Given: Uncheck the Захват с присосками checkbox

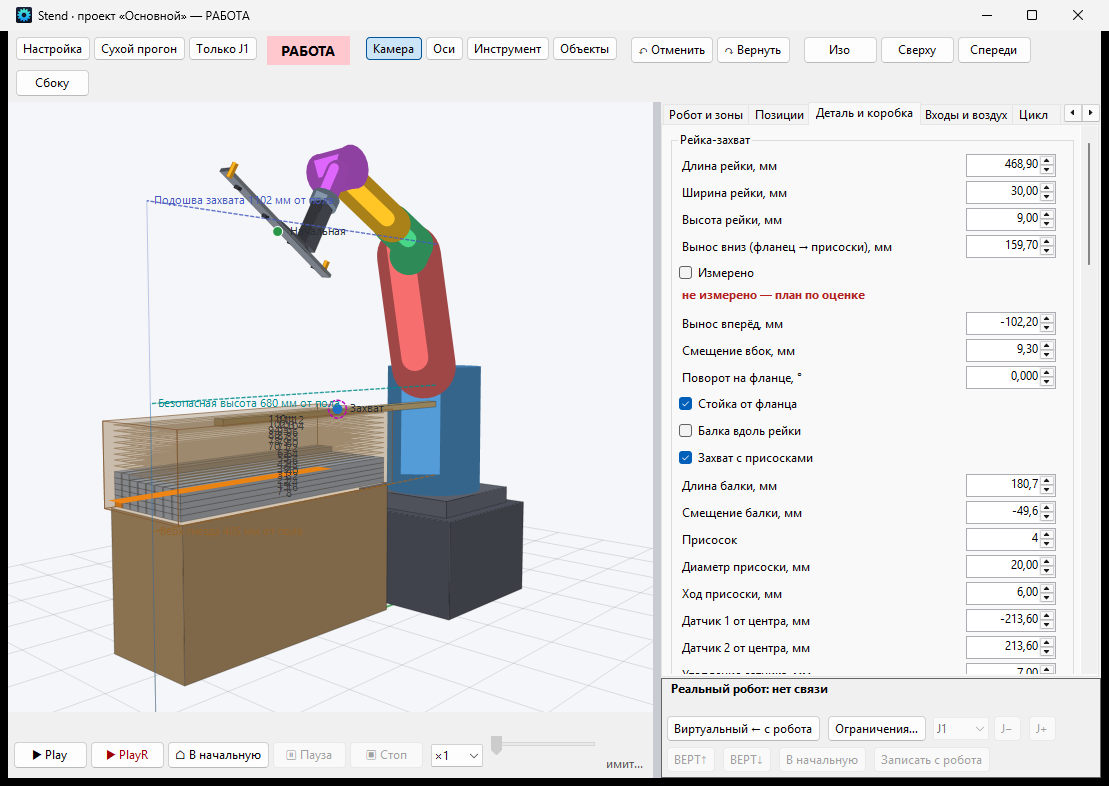Looking at the screenshot, I should coord(685,458).
